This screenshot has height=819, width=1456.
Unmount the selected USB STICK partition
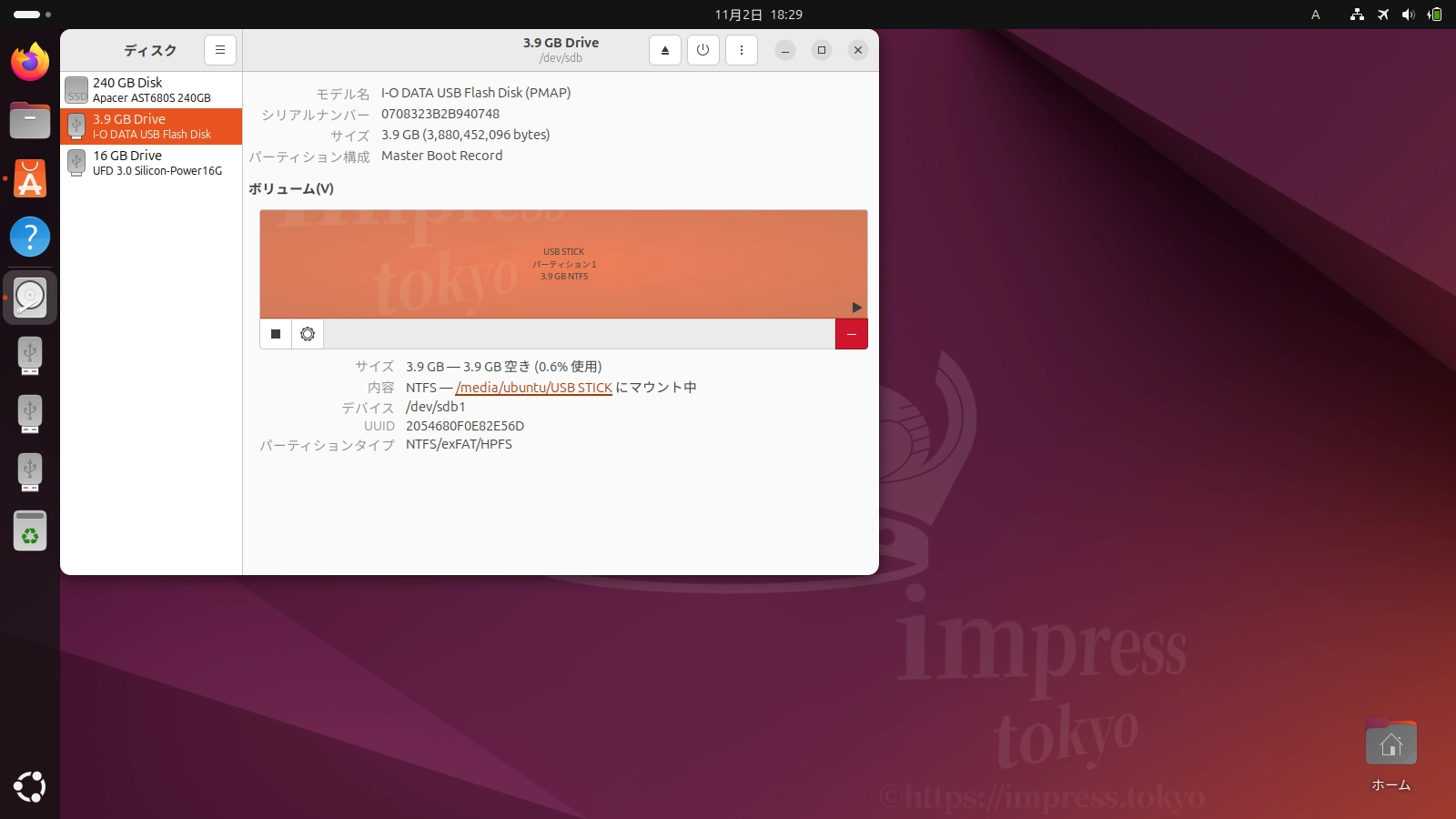pos(276,334)
